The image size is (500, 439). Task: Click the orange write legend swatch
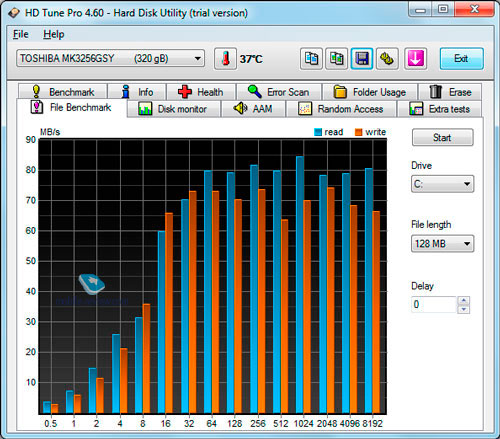359,132
